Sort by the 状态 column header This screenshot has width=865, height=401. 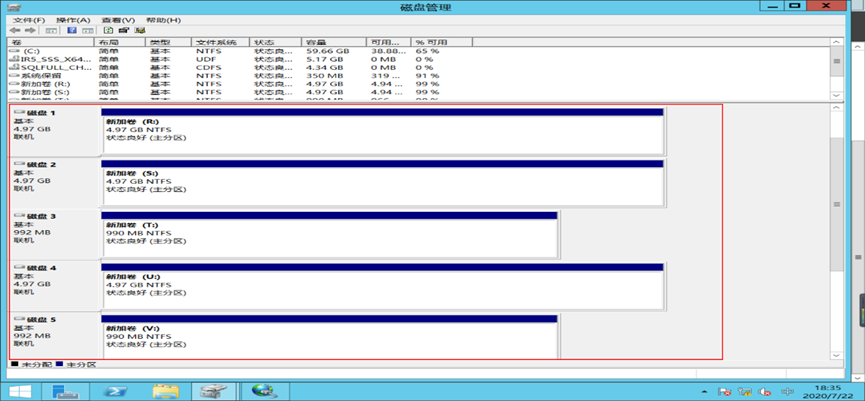point(276,42)
